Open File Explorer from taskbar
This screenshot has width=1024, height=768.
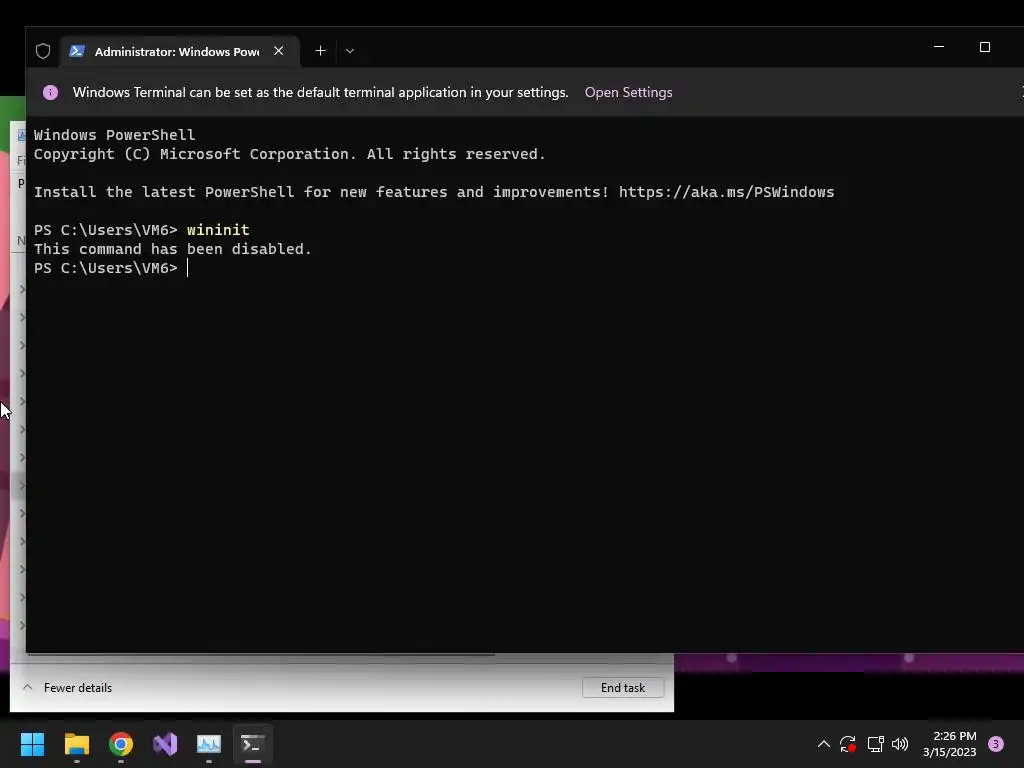[76, 744]
